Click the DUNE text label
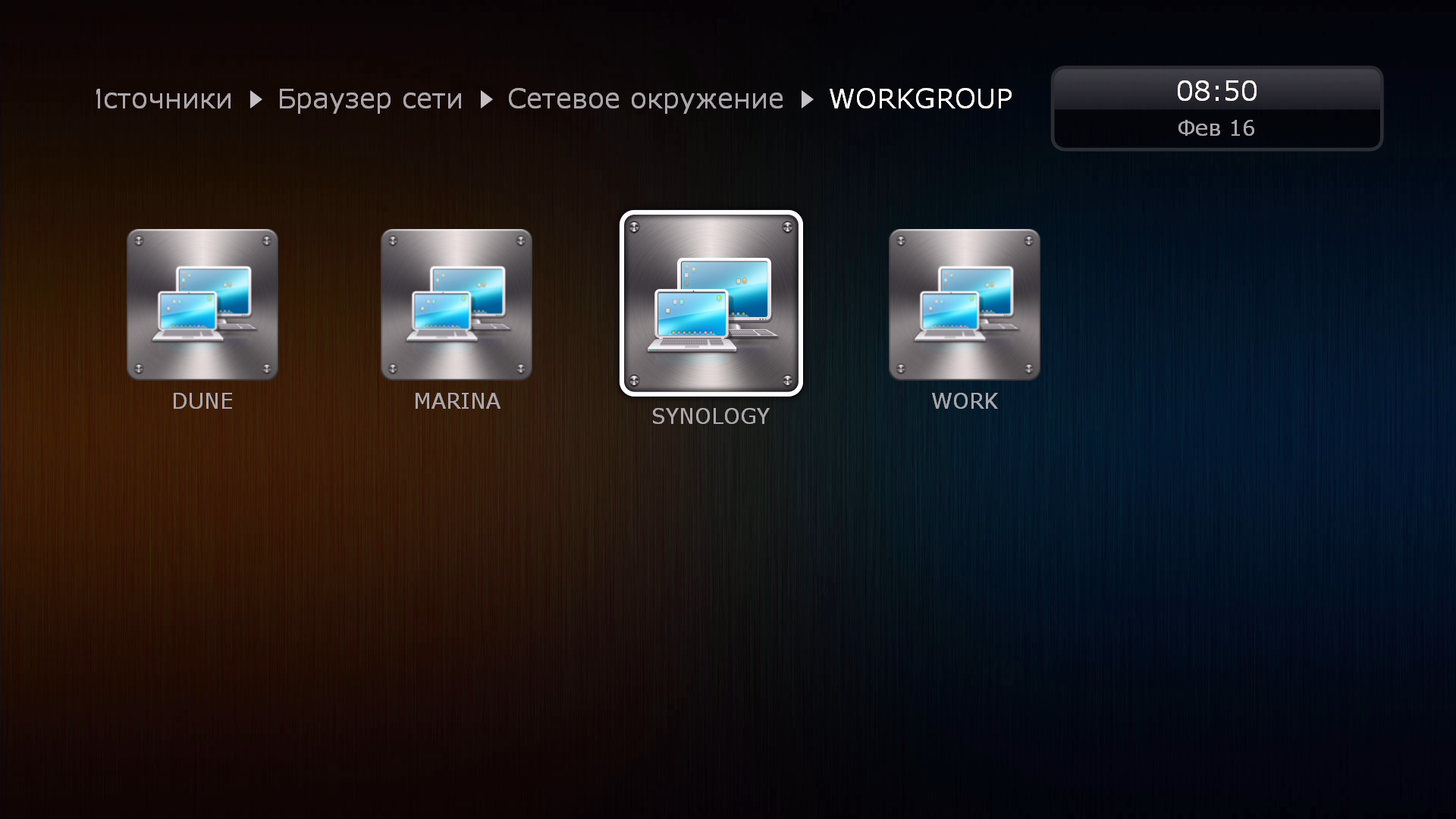The image size is (1456, 819). pyautogui.click(x=202, y=401)
